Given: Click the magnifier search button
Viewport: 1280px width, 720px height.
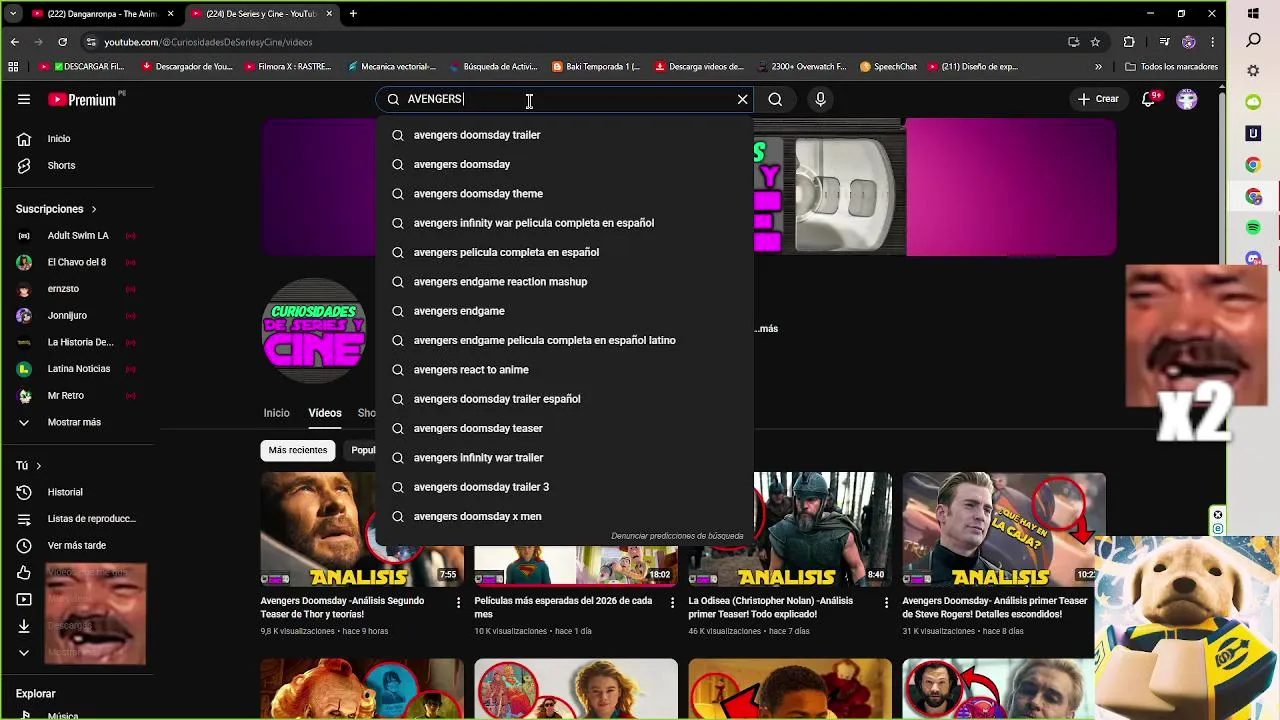Looking at the screenshot, I should 775,99.
